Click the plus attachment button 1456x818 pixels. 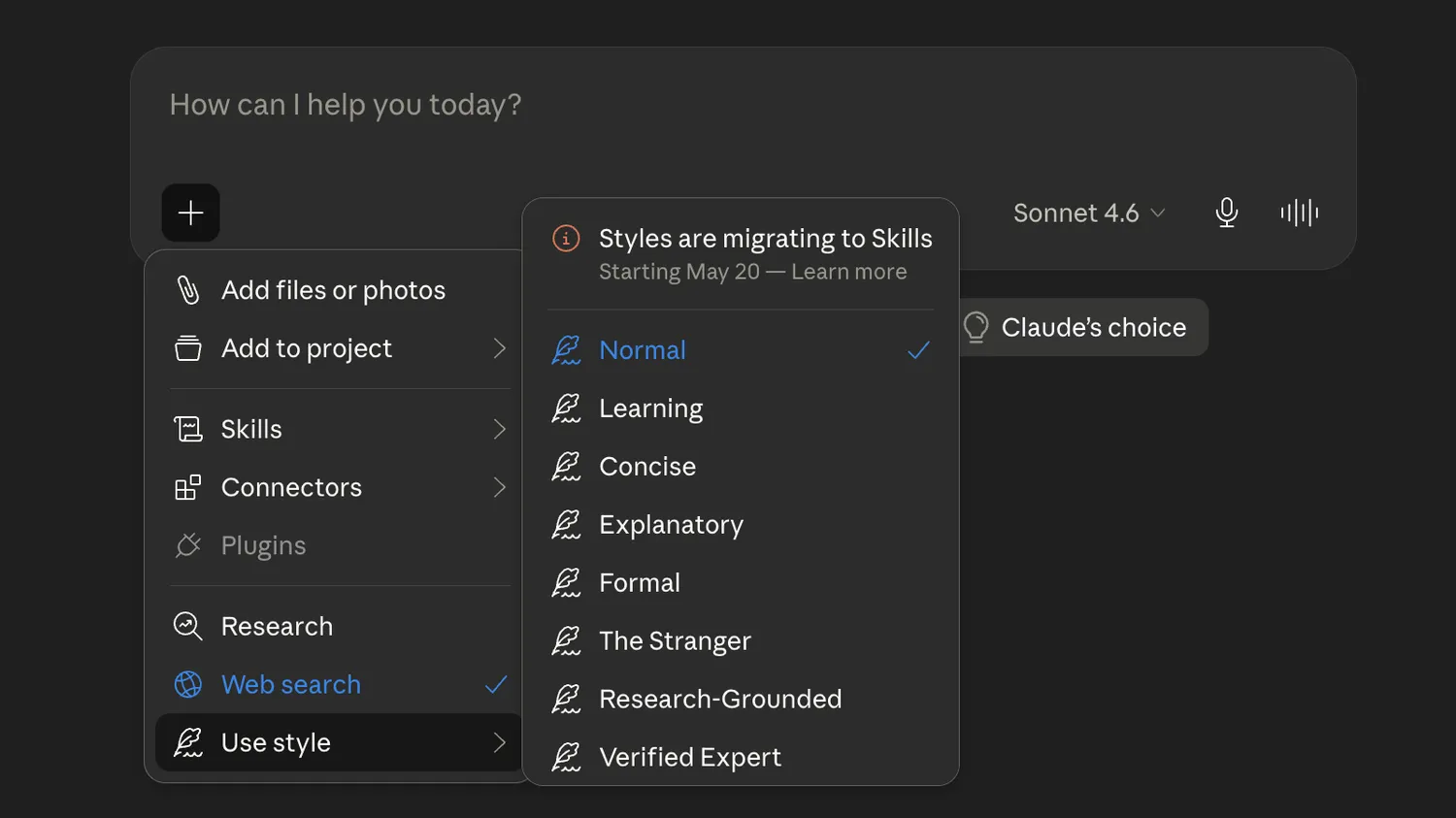click(x=190, y=213)
